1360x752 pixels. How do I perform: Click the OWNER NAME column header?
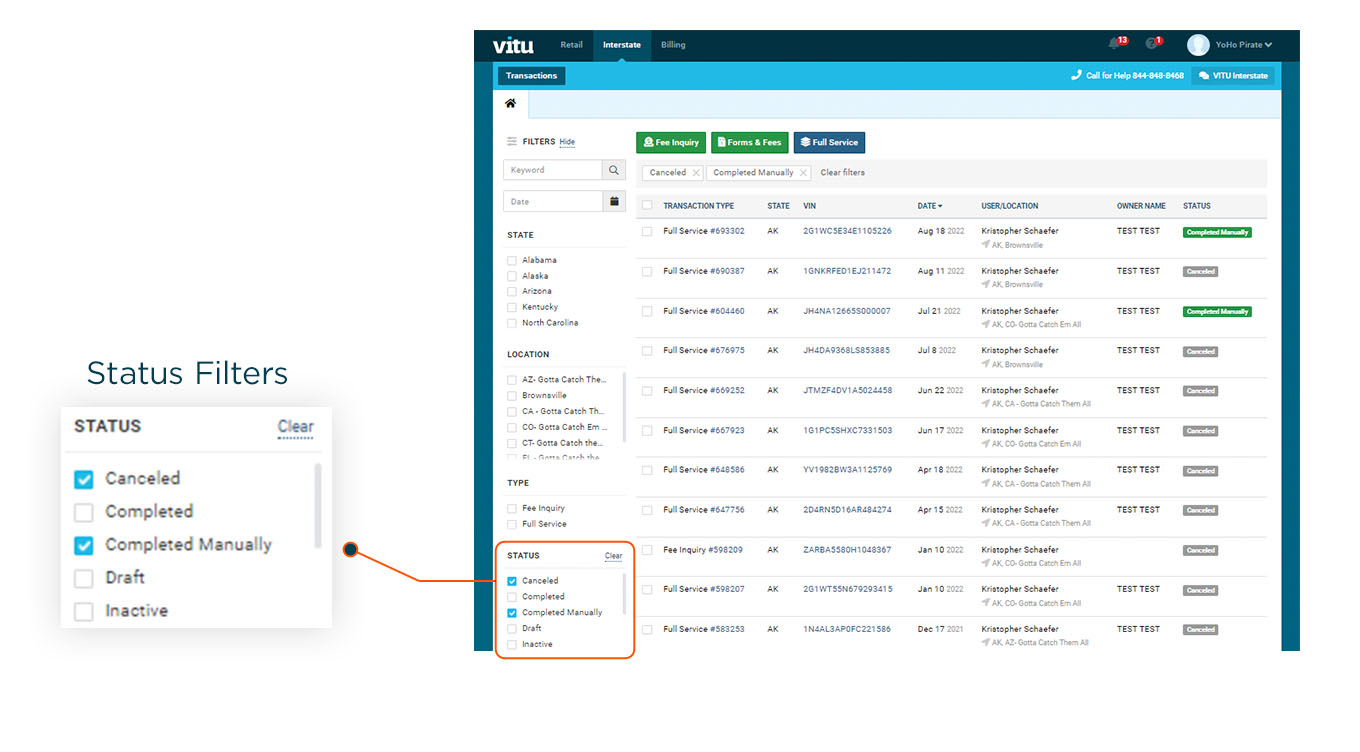click(1141, 206)
